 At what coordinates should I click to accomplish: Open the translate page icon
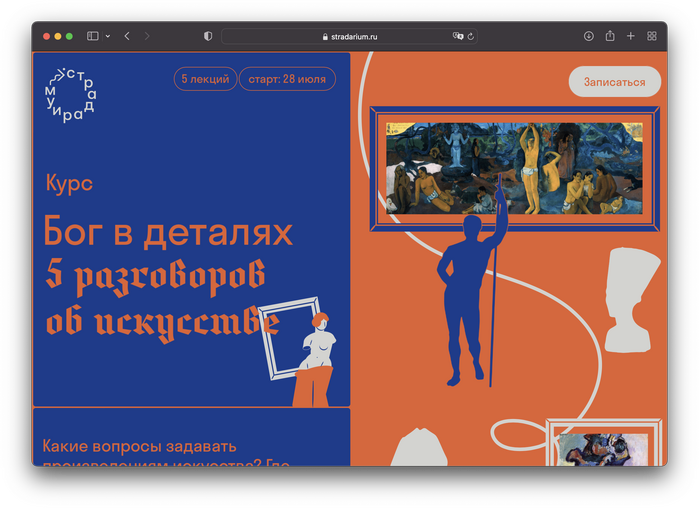457,36
